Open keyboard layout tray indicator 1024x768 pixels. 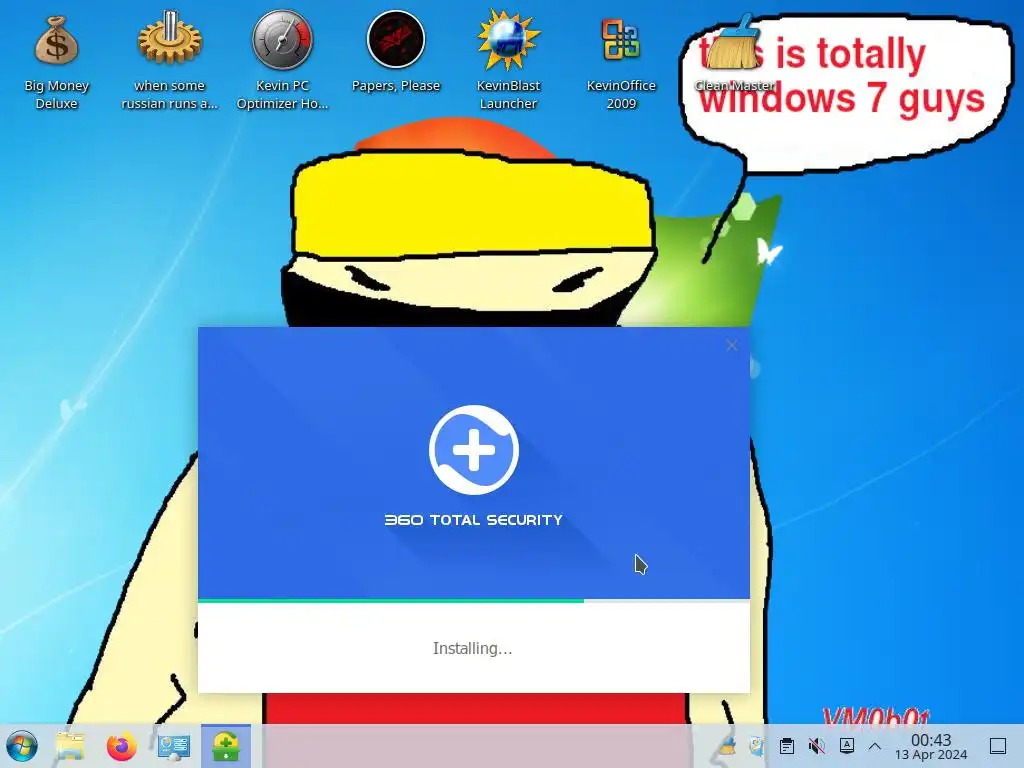(846, 745)
